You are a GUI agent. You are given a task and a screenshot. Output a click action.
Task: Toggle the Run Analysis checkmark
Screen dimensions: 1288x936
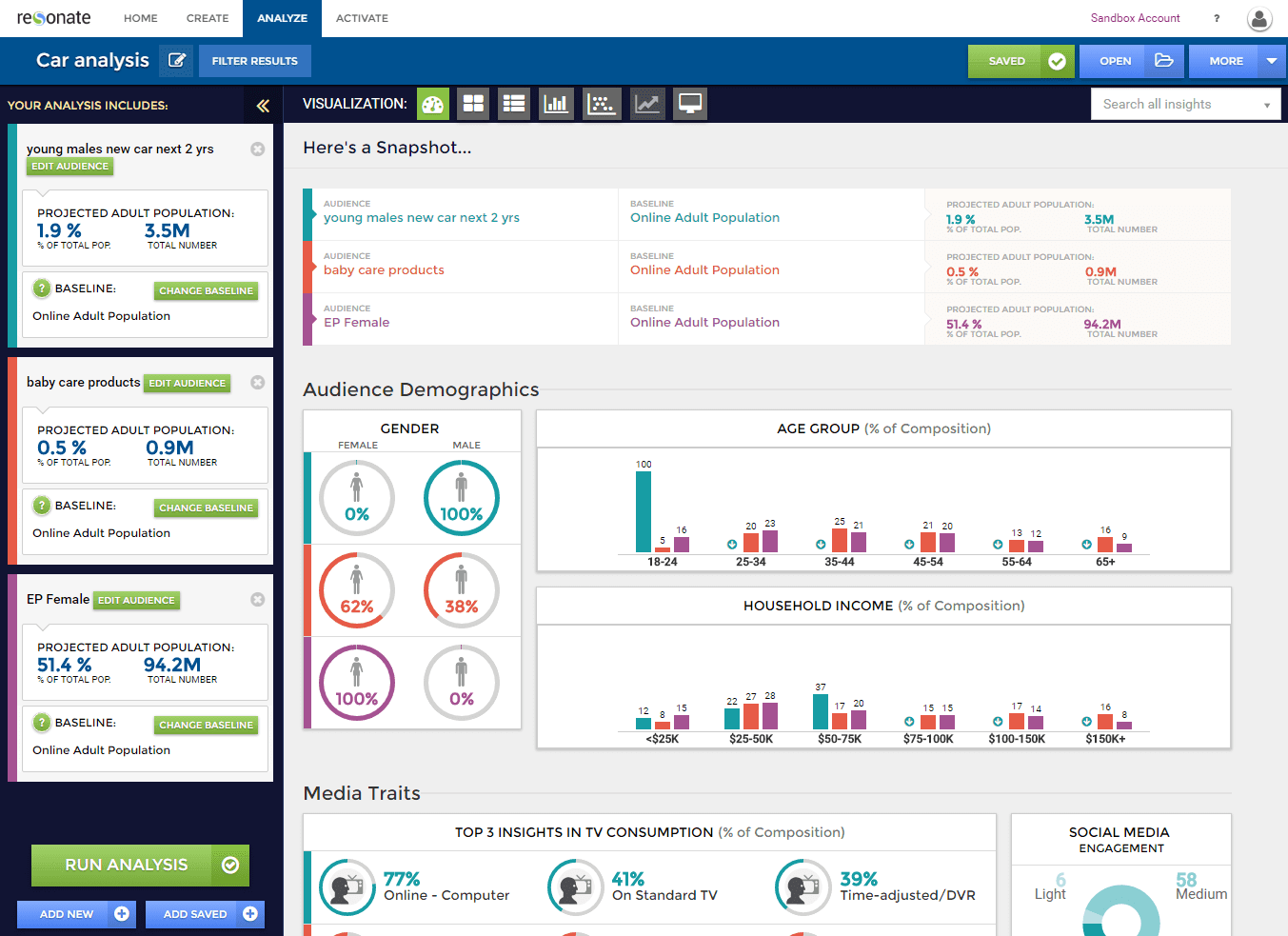(x=230, y=865)
